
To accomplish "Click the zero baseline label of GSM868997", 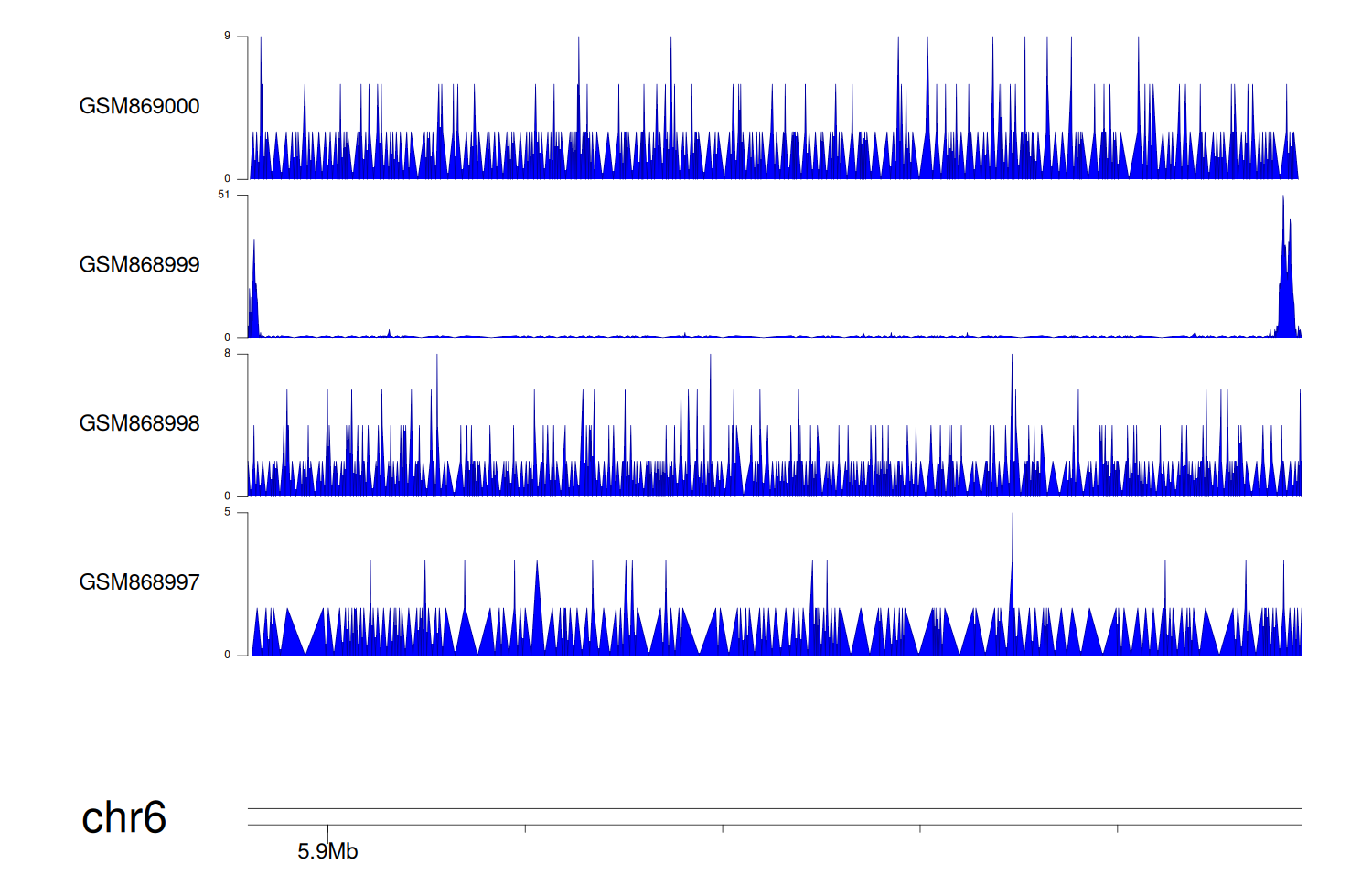I will (227, 655).
